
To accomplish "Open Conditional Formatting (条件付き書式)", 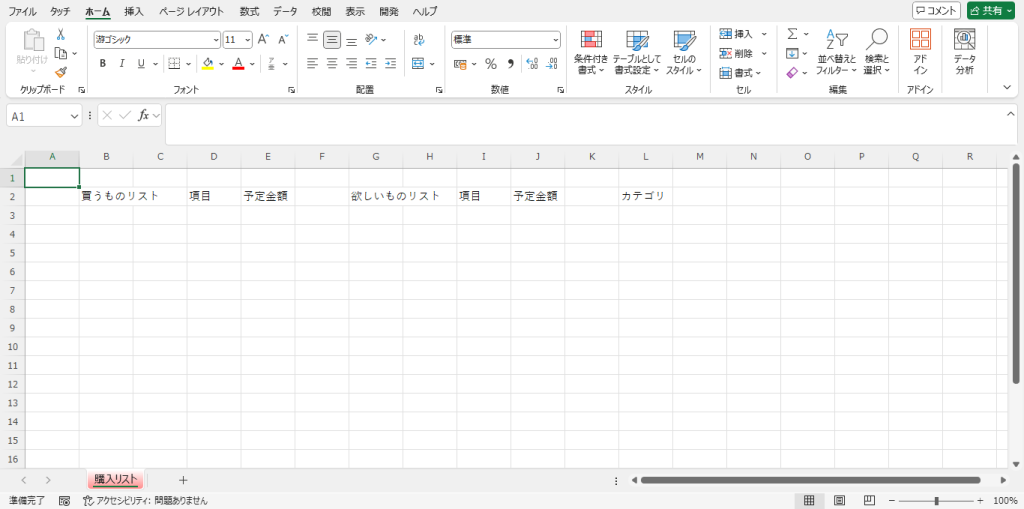I will [592, 52].
